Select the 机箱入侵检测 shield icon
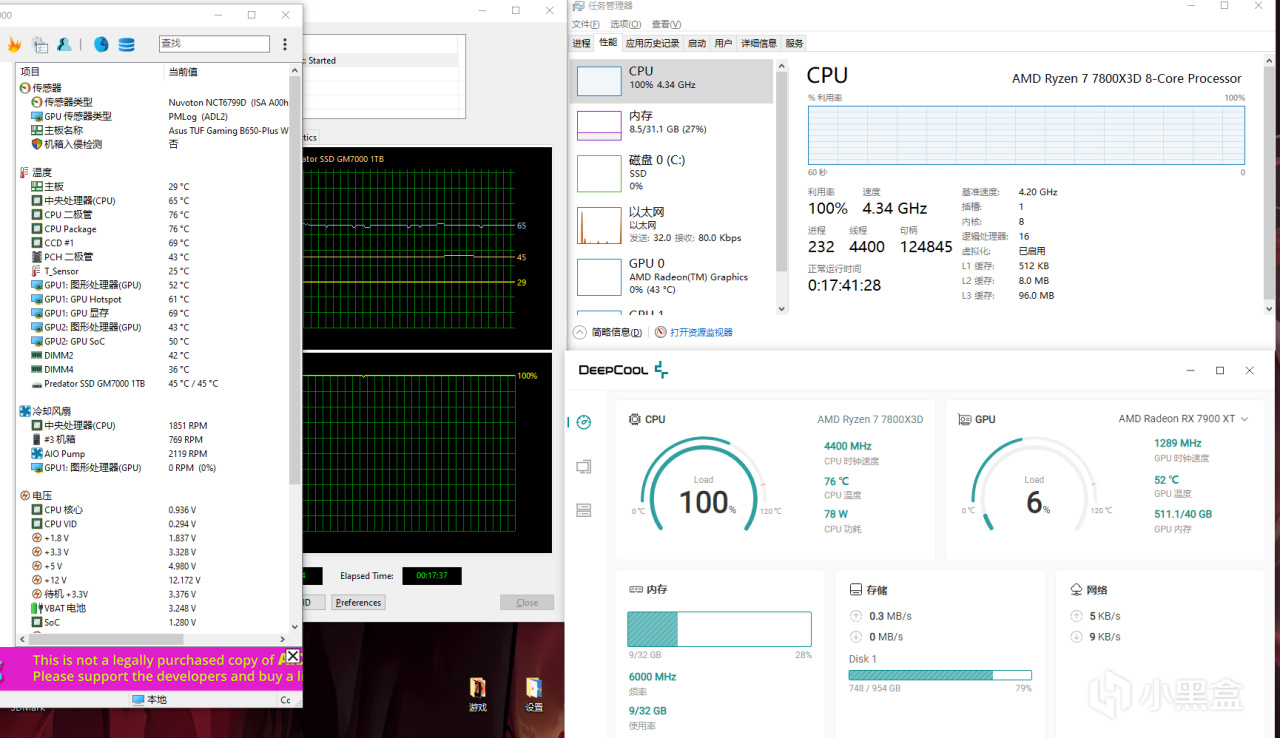 coord(37,144)
